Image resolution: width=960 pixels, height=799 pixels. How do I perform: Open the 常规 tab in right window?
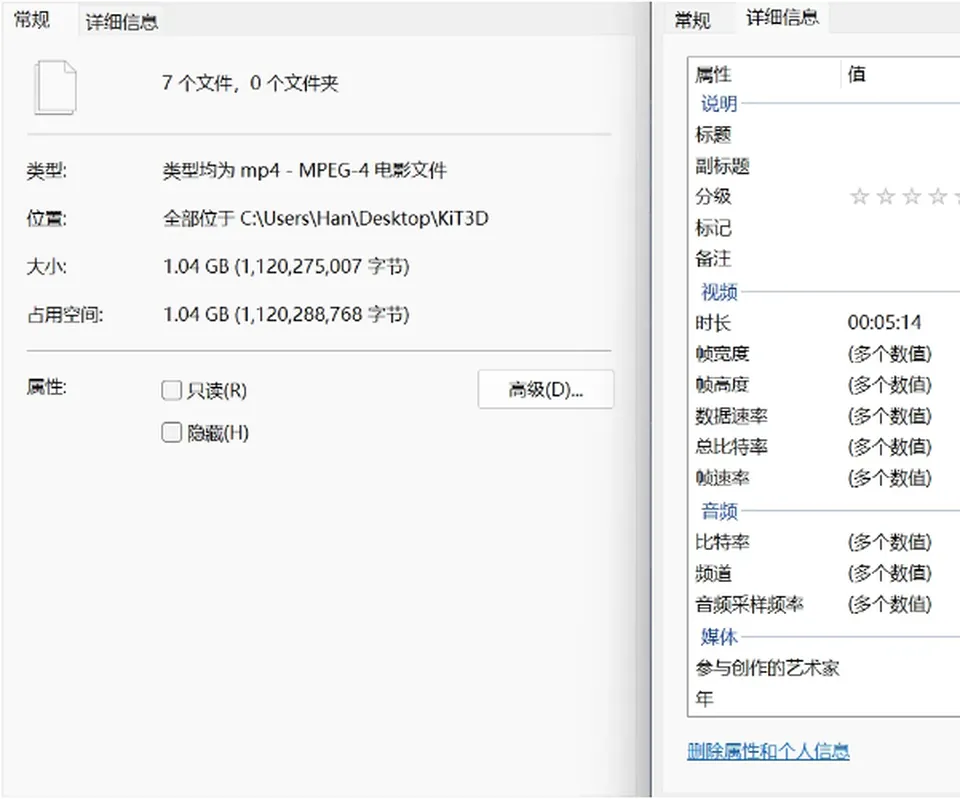click(692, 20)
